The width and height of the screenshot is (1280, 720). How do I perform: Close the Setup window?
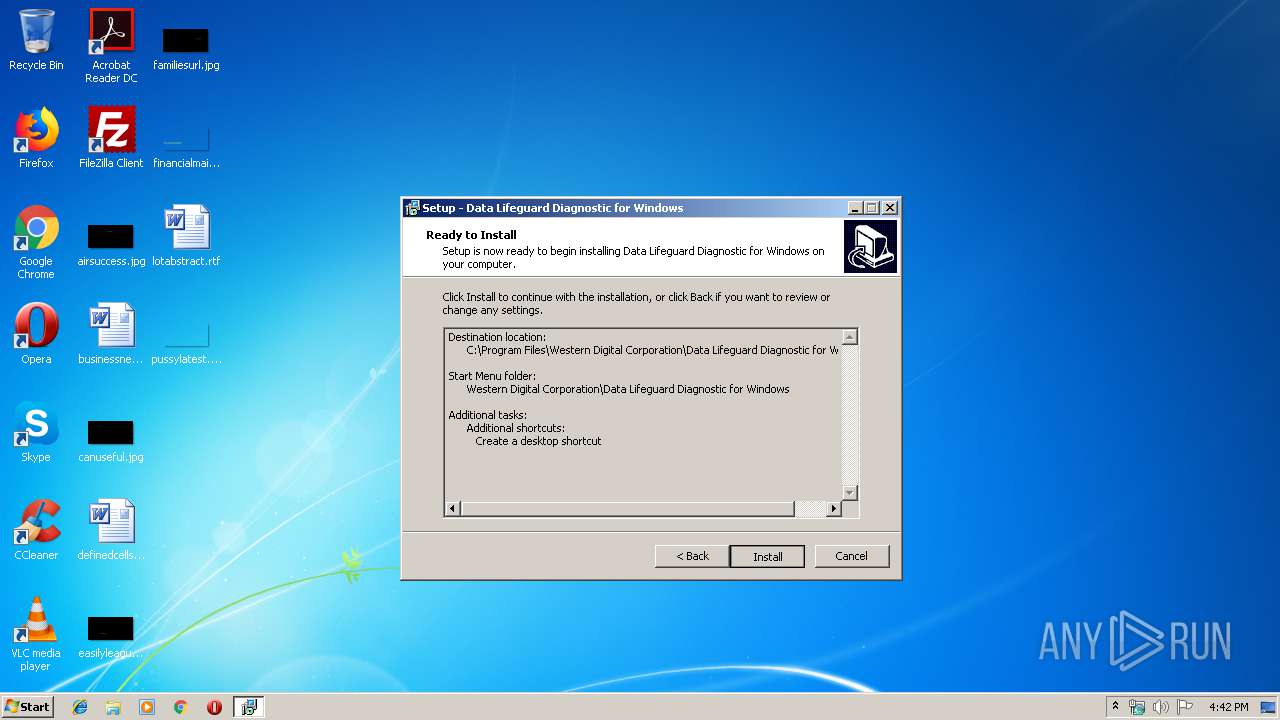pos(889,208)
